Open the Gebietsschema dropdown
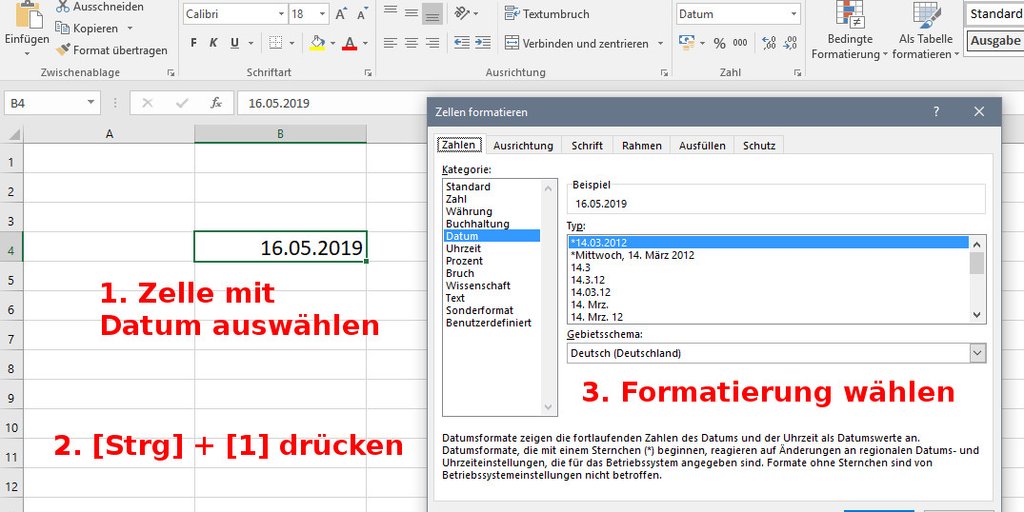This screenshot has width=1024, height=512. (977, 353)
